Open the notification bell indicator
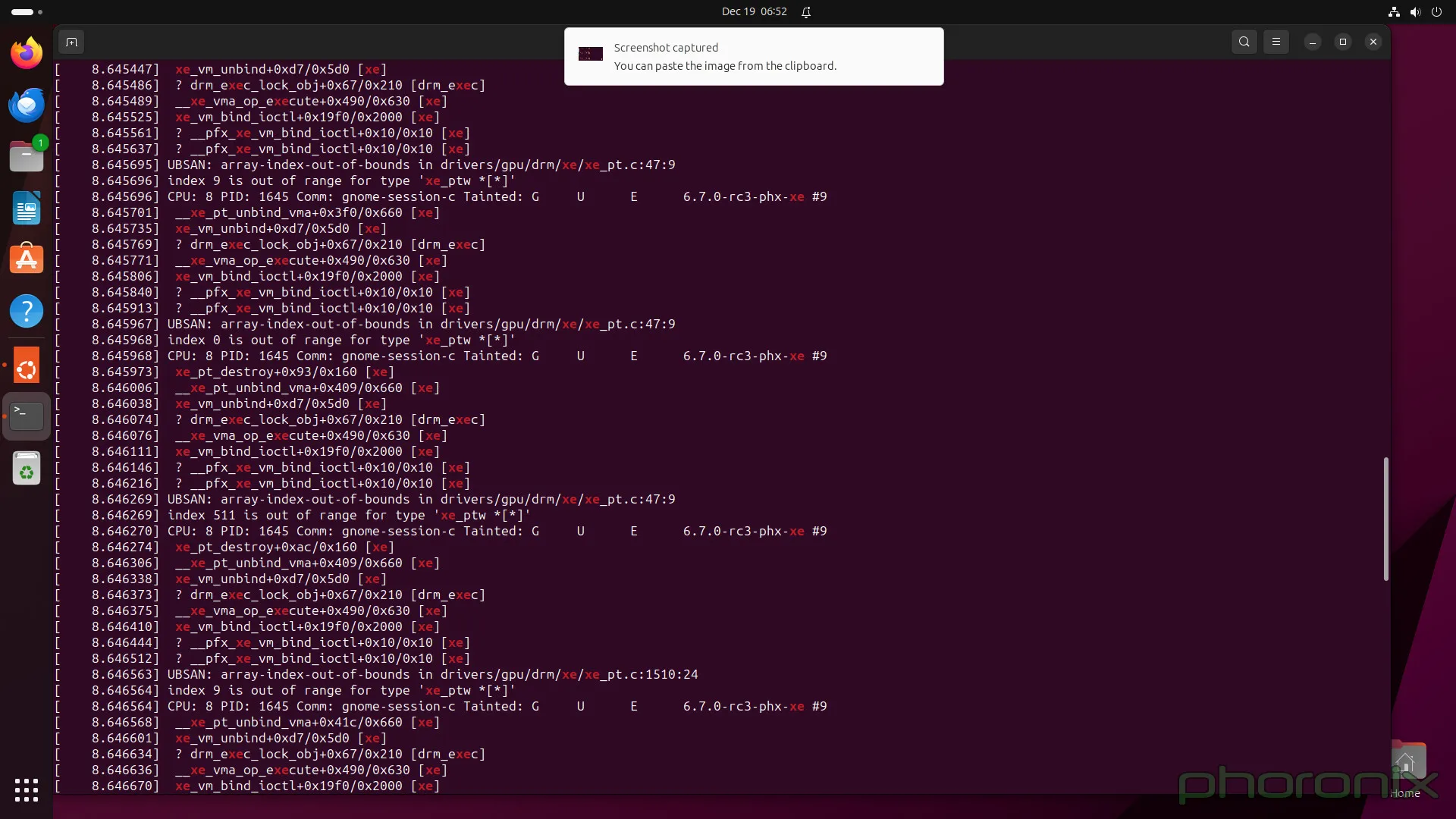 [x=806, y=11]
